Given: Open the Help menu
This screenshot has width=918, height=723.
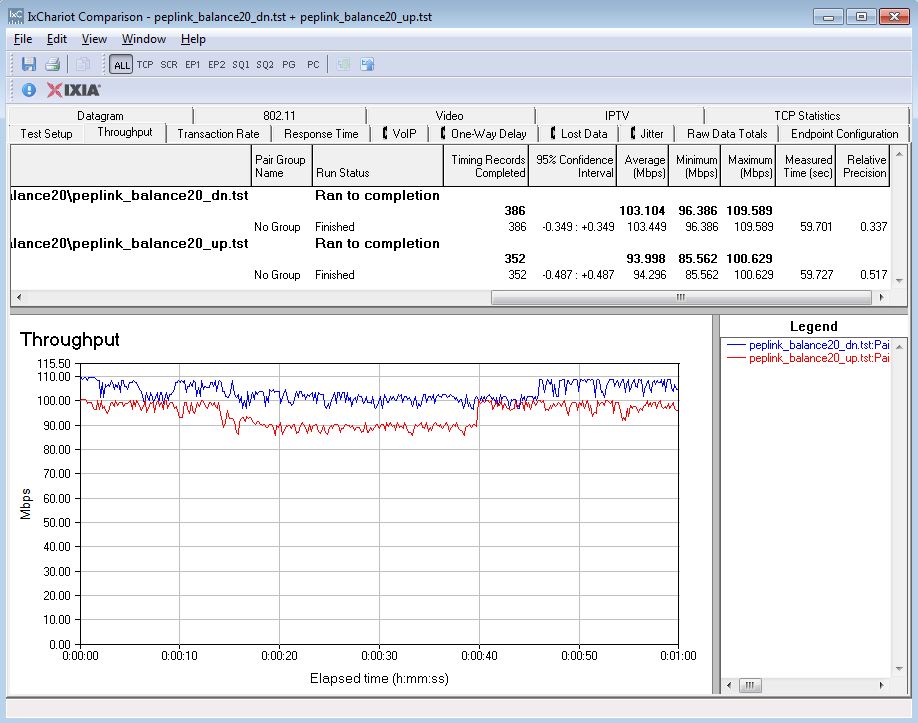Looking at the screenshot, I should pos(193,39).
